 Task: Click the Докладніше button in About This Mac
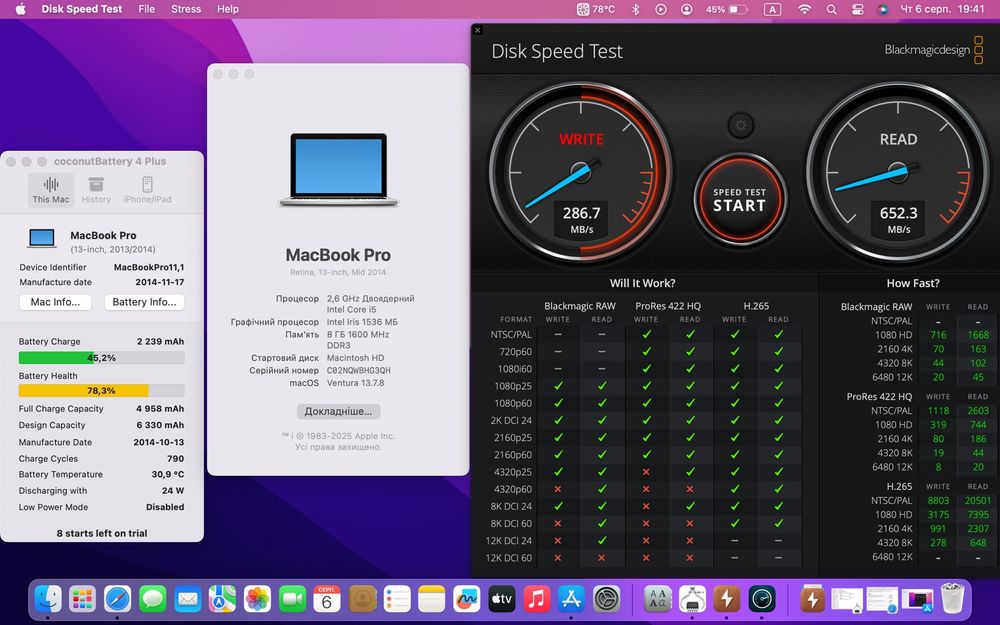pyautogui.click(x=338, y=411)
